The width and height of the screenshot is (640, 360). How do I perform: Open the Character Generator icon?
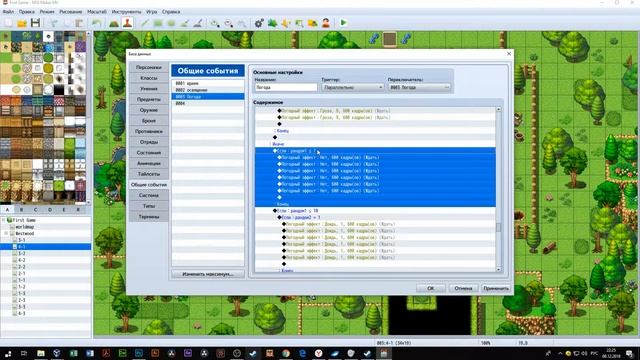(326, 23)
